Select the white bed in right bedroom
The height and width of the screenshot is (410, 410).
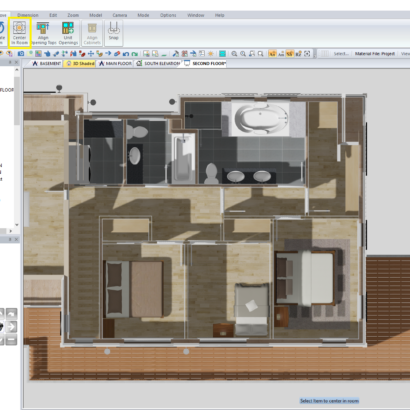(x=306, y=279)
